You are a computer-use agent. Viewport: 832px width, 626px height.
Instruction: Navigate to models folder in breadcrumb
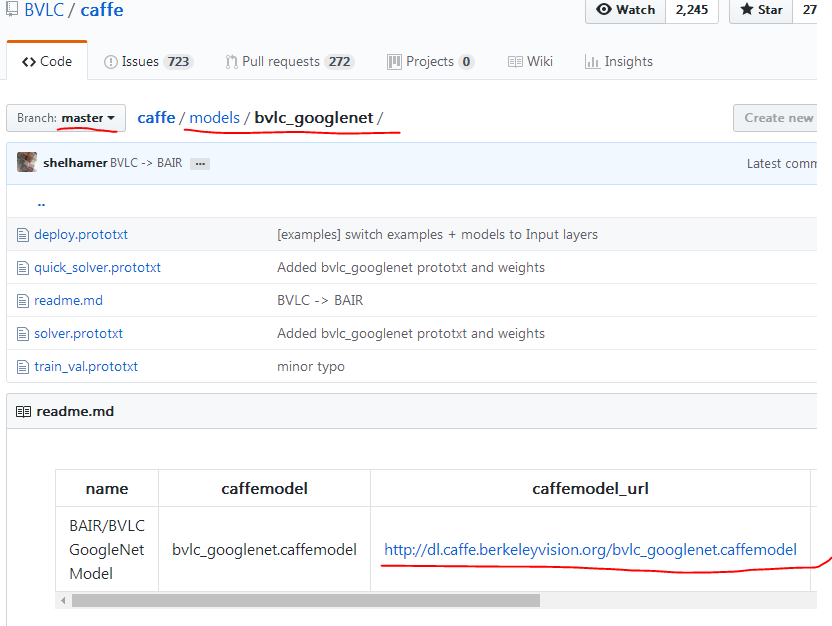[214, 117]
